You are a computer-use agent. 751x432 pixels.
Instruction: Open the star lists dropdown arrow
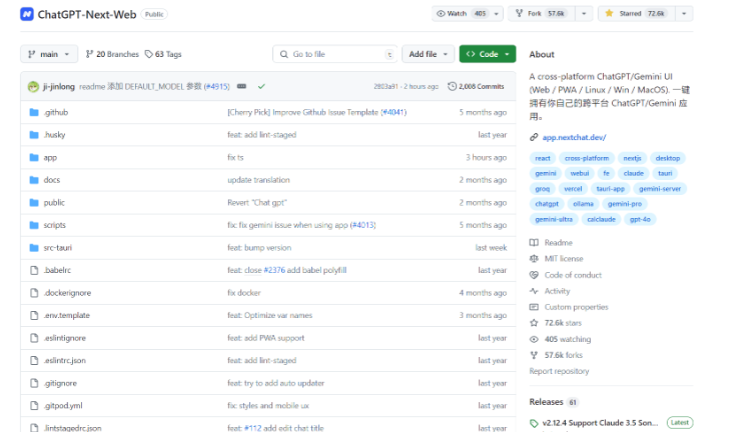(x=684, y=14)
